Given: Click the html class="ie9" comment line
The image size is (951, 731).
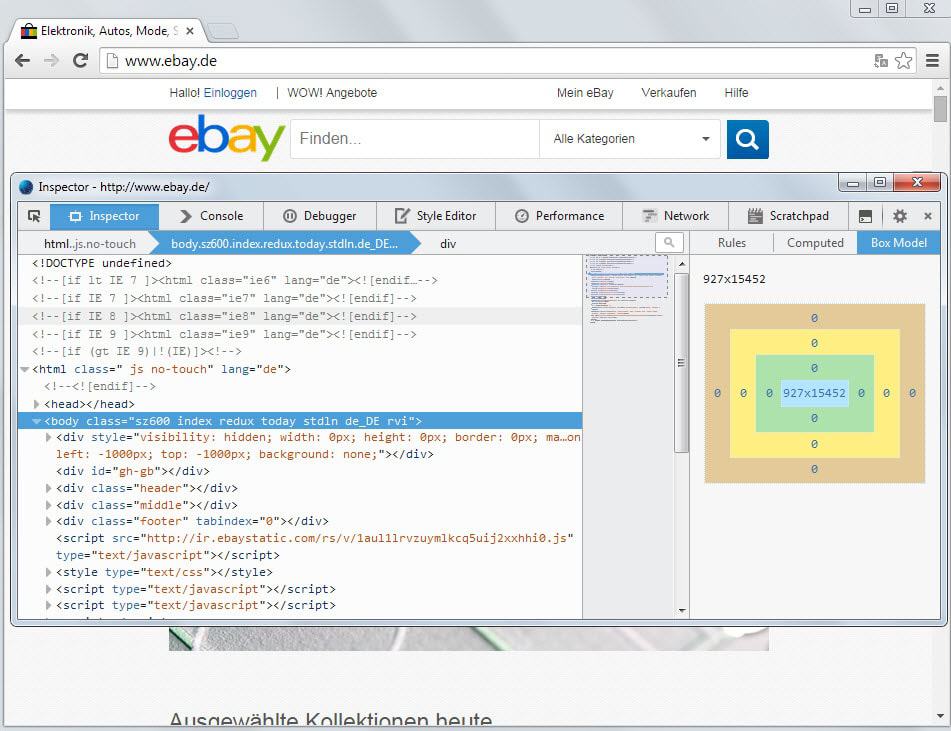Looking at the screenshot, I should 224,334.
